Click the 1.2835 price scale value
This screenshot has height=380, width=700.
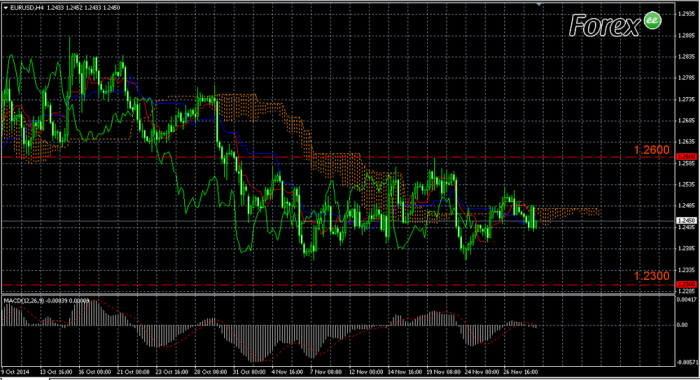pos(686,57)
